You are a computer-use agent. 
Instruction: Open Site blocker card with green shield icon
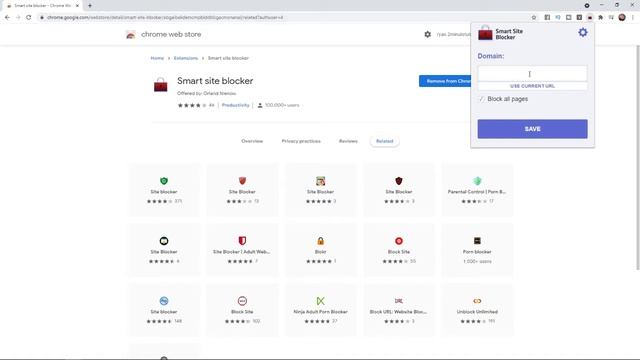[x=164, y=181]
